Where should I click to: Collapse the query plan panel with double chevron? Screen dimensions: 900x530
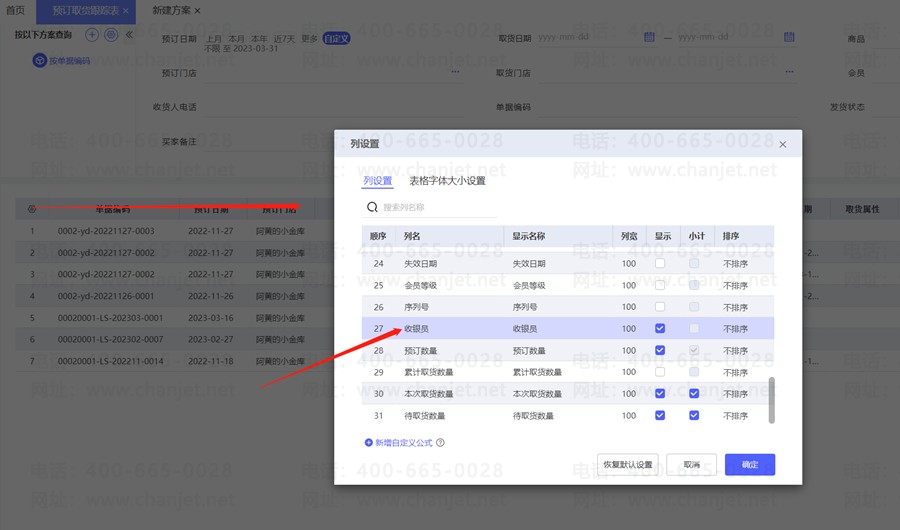pyautogui.click(x=129, y=34)
